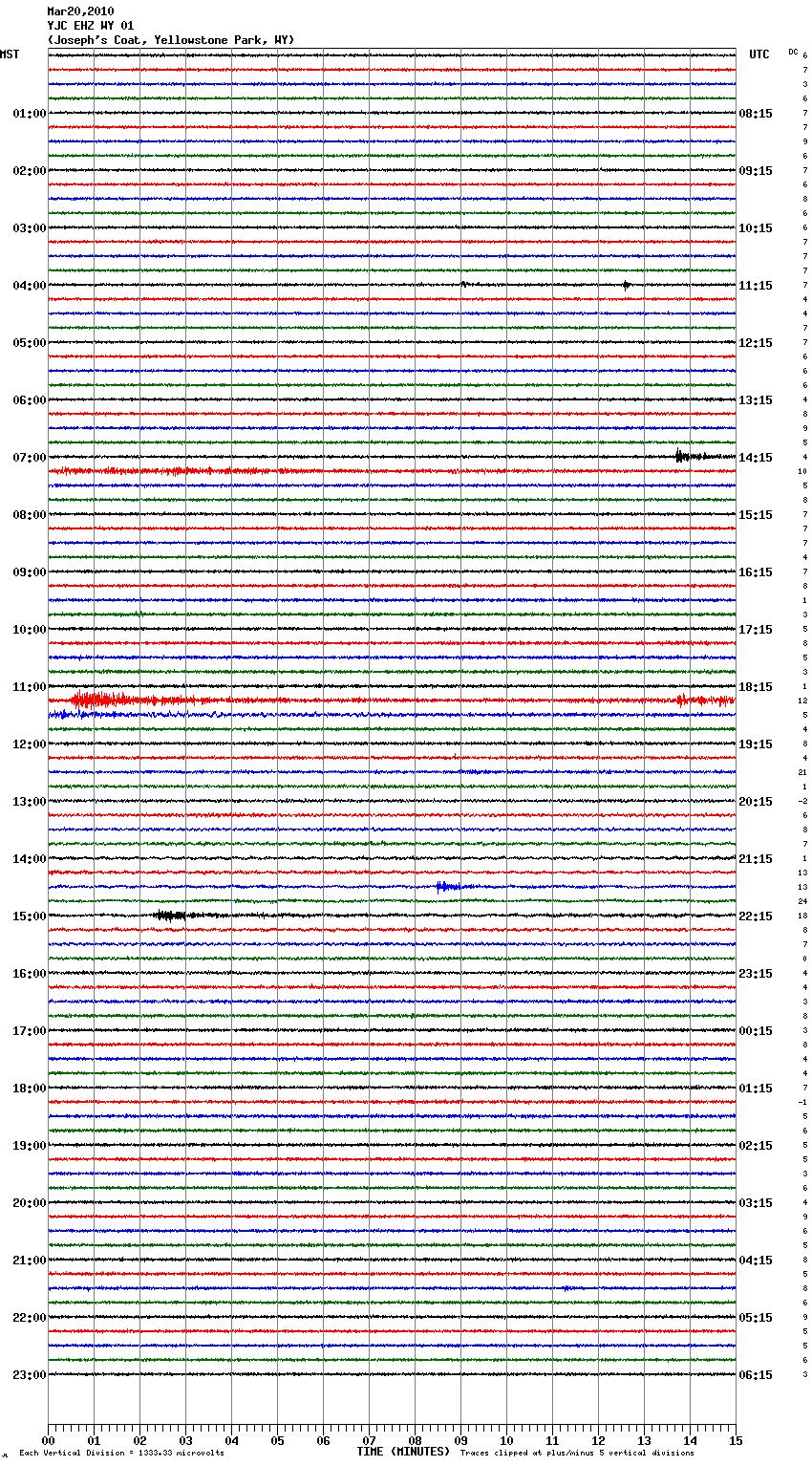Viewport: 812px width, 1466px height.
Task: Click the 18:15 UTC time label
Action: tap(756, 687)
